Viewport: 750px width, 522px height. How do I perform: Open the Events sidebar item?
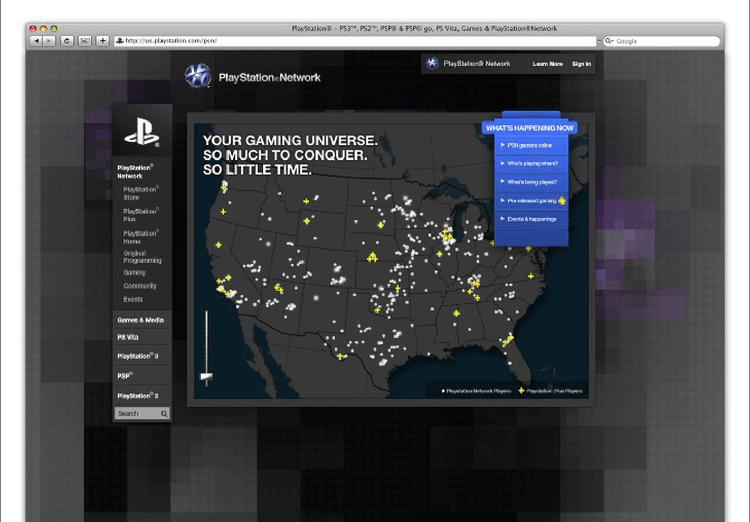click(x=133, y=299)
